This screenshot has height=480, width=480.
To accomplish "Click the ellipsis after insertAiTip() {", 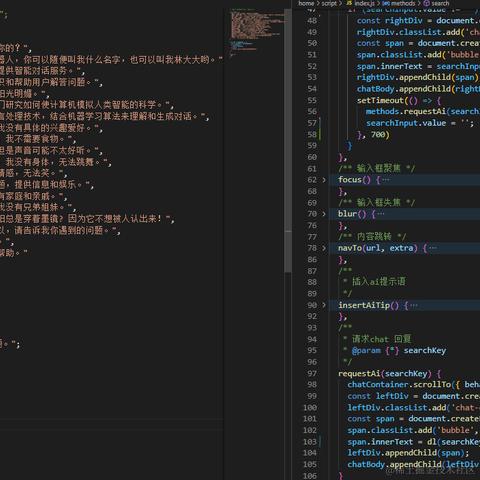I will click(414, 305).
